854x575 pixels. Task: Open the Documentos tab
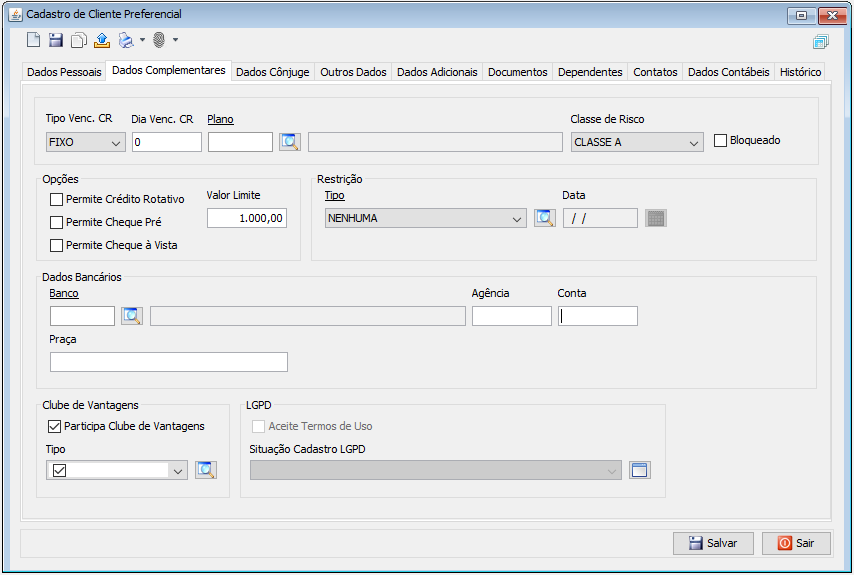pos(517,72)
